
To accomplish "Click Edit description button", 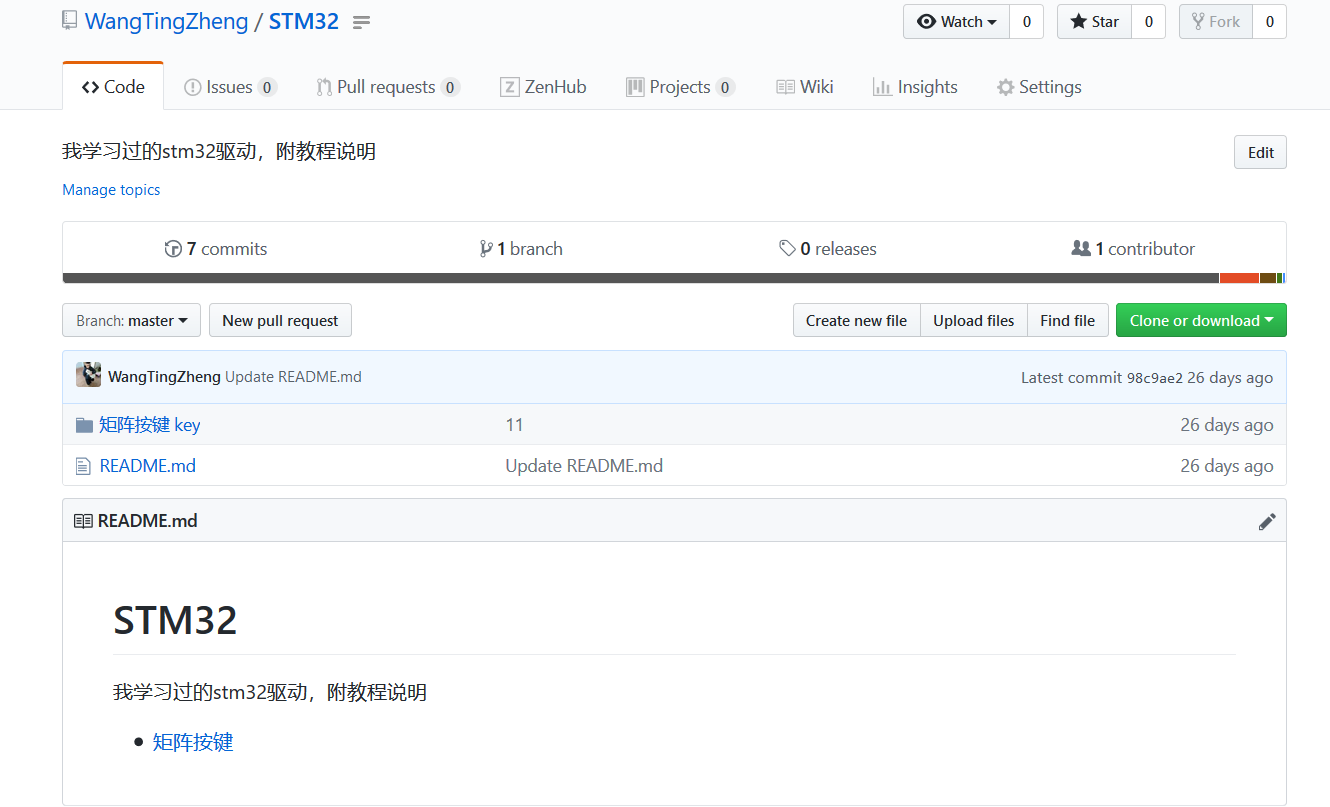I will coord(1260,152).
